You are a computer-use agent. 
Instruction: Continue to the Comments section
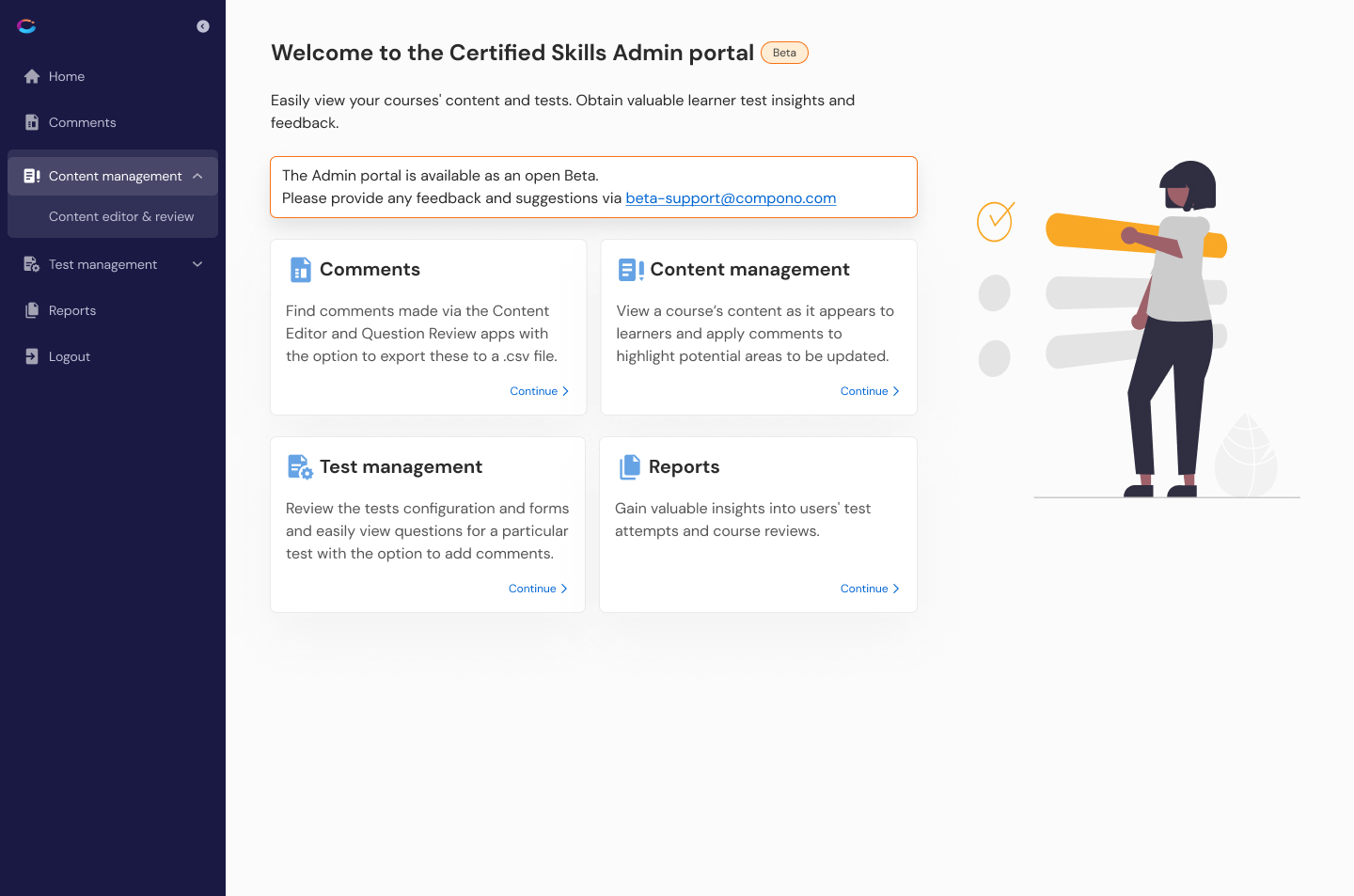539,391
